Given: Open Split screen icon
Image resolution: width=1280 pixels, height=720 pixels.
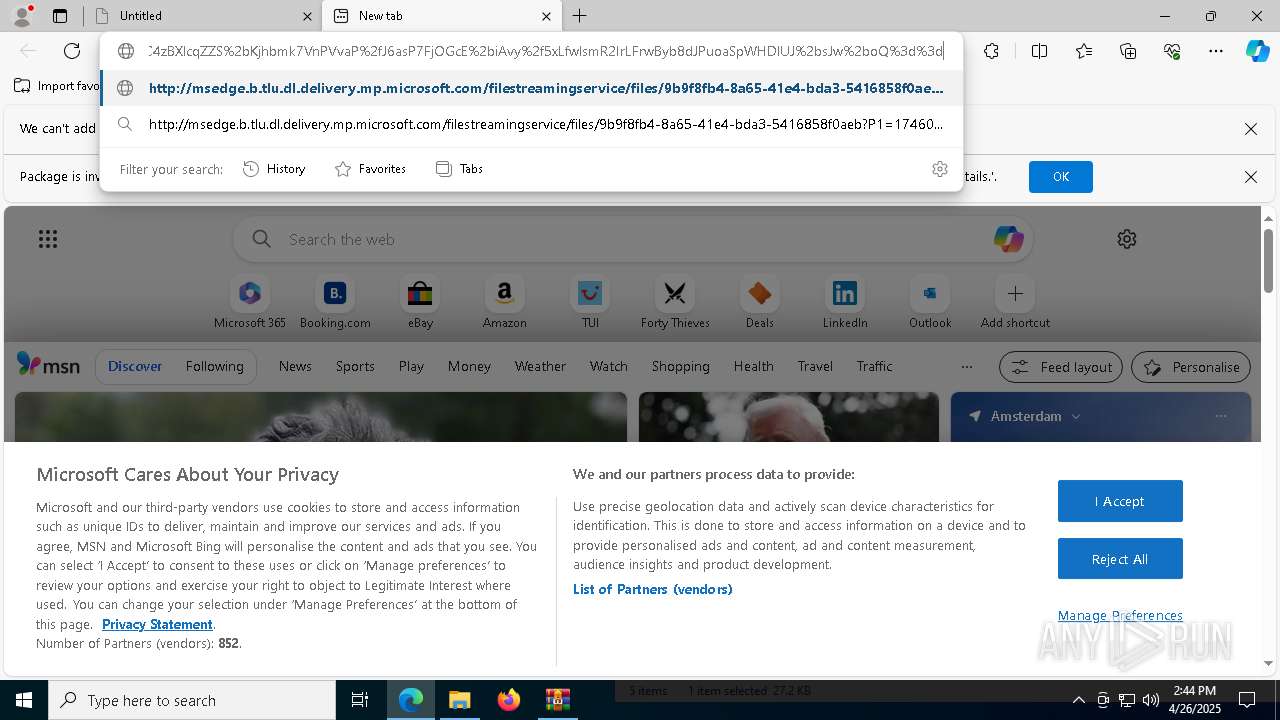Looking at the screenshot, I should 1039,51.
